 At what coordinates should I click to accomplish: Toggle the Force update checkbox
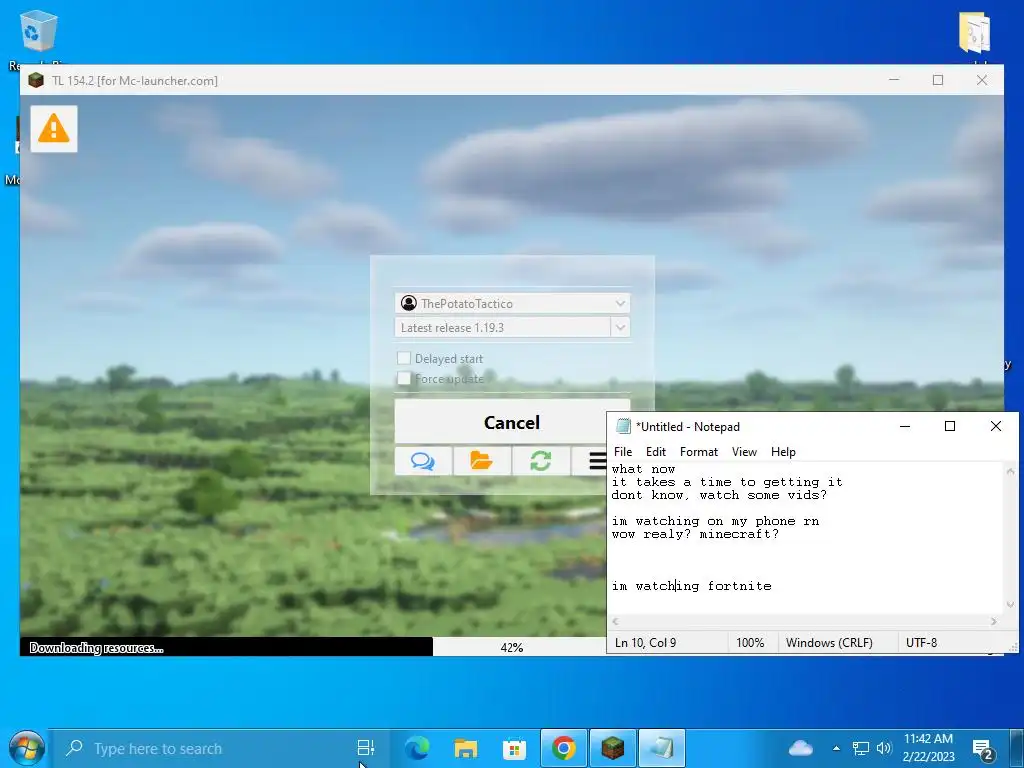click(x=404, y=378)
